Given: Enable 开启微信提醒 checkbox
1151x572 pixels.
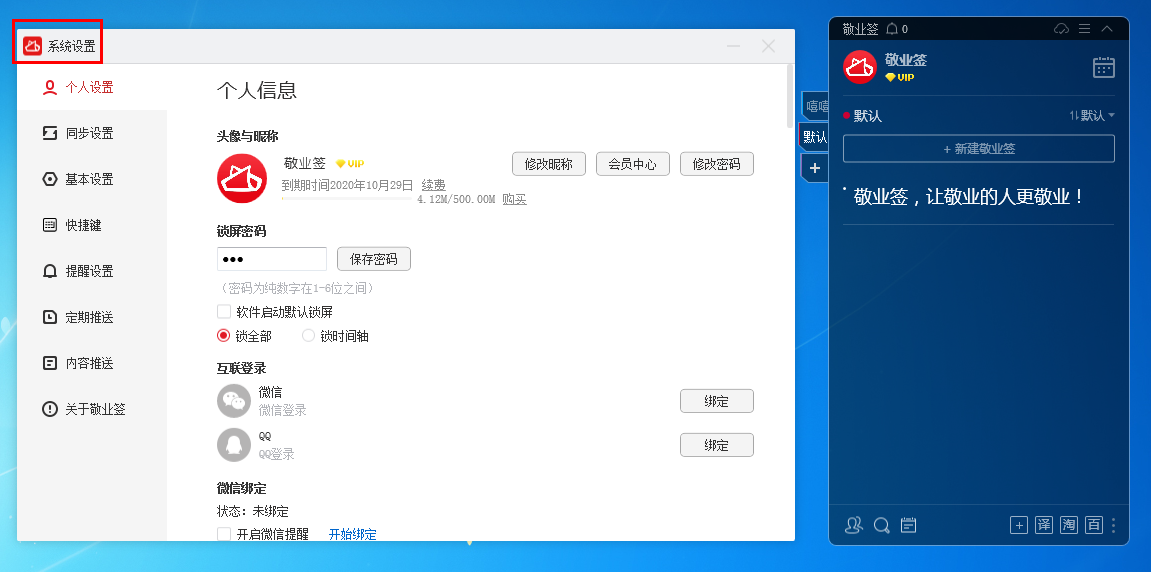Looking at the screenshot, I should [x=224, y=535].
